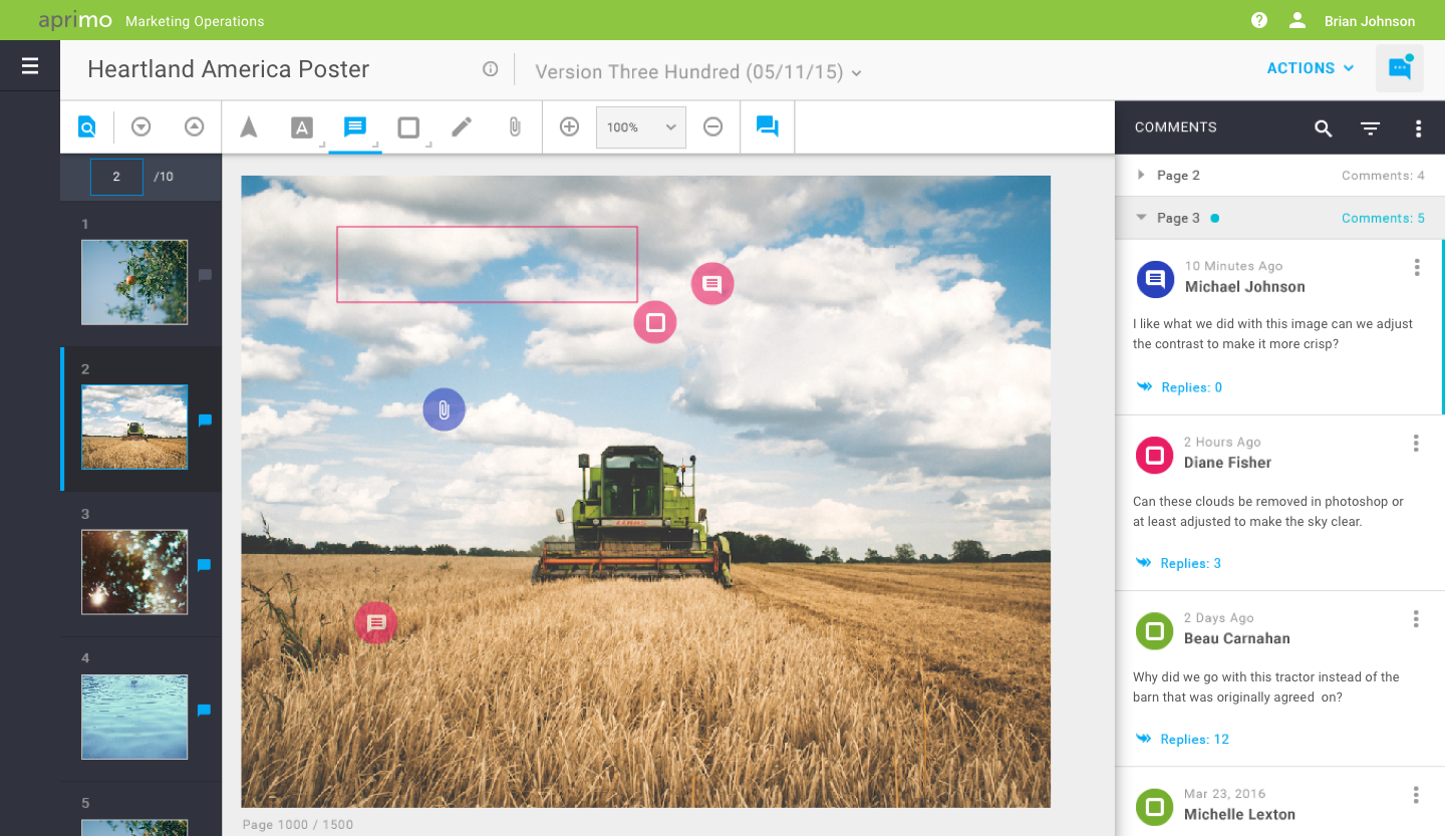Screen dimensions: 1445x836
Task: Open the Brian Johnson user profile icon
Action: point(1298,20)
